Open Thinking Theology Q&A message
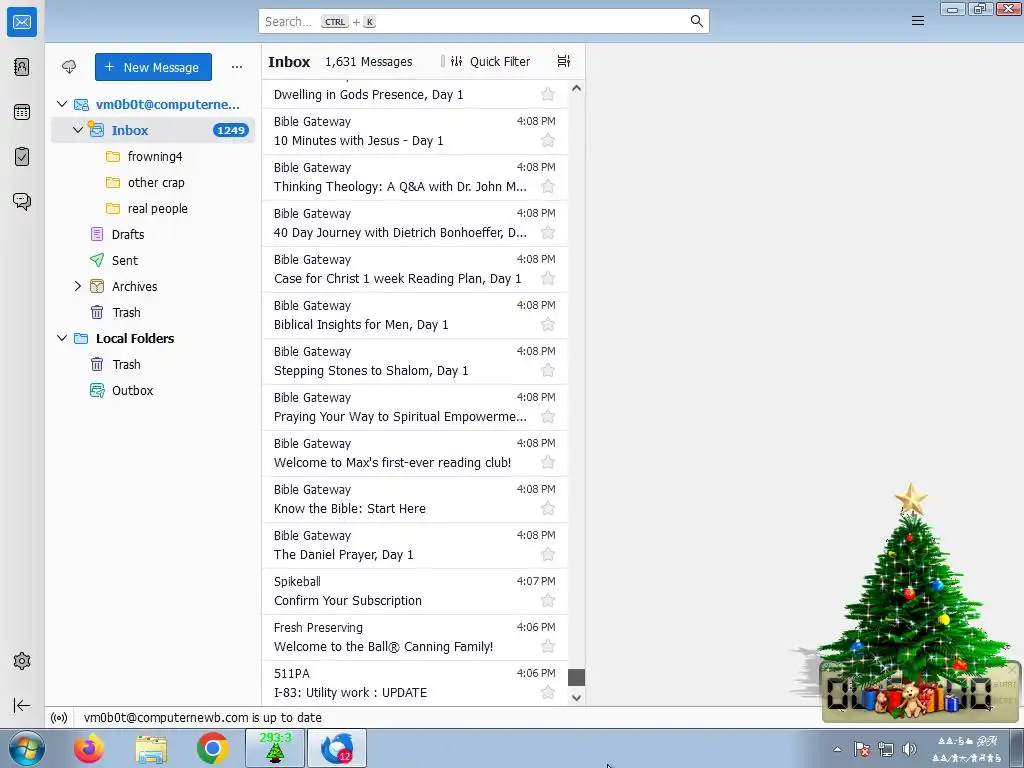The width and height of the screenshot is (1024, 768). click(415, 178)
